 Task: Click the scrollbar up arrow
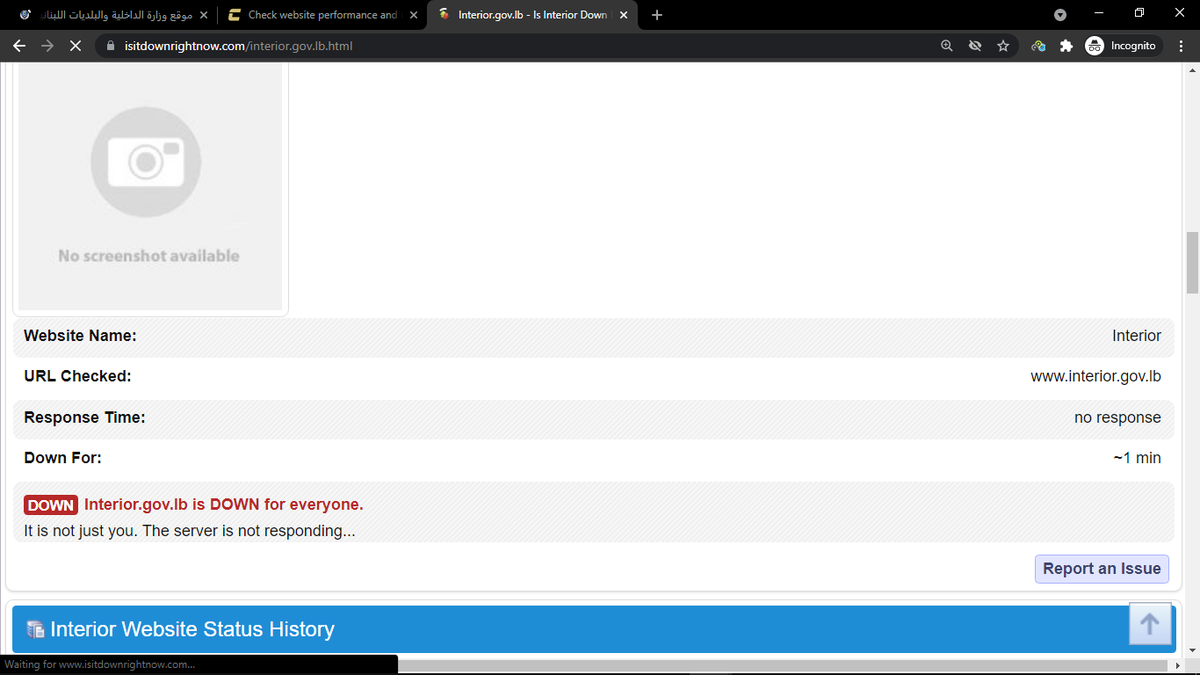point(1191,70)
